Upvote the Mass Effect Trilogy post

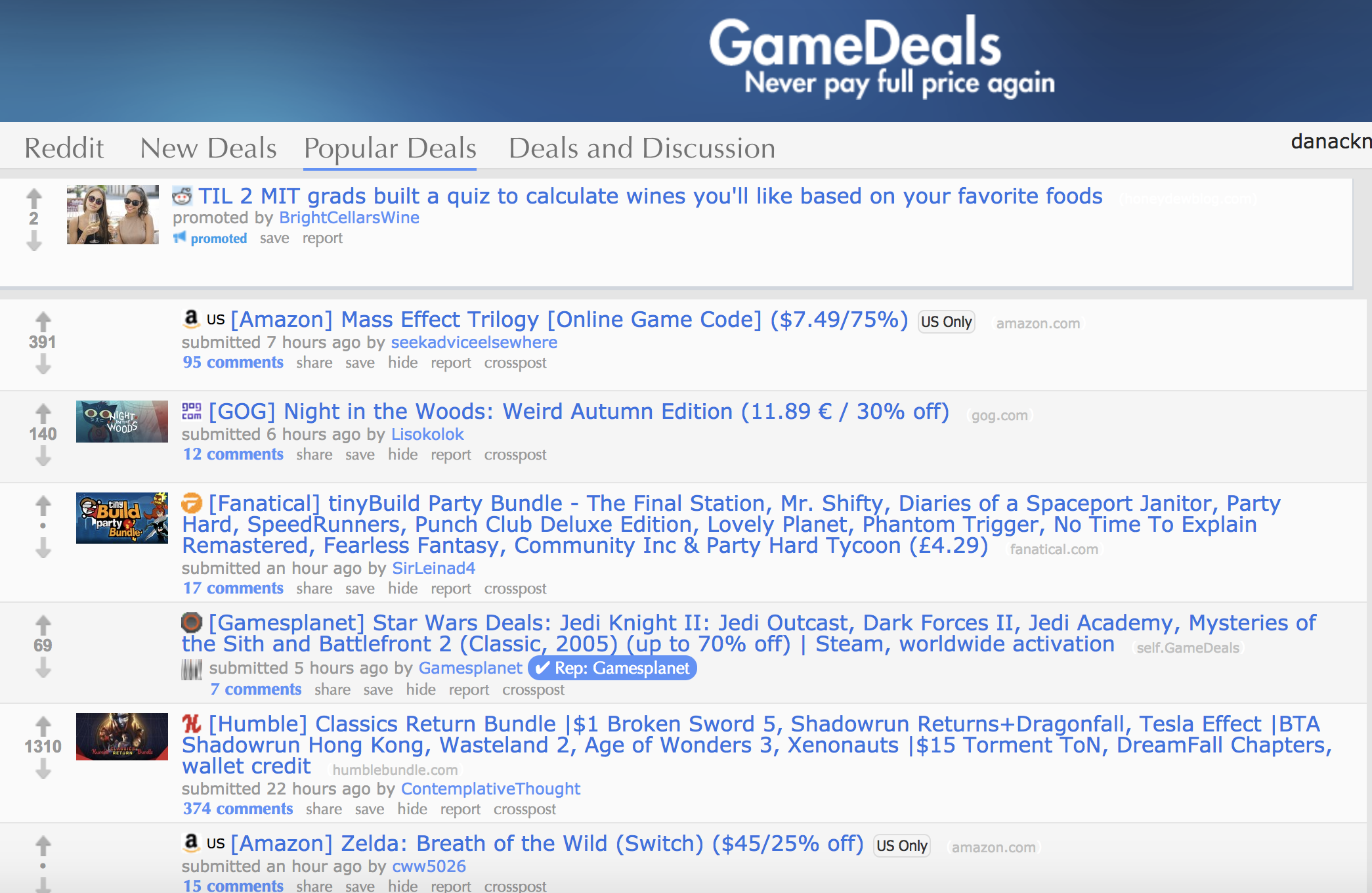coord(43,322)
